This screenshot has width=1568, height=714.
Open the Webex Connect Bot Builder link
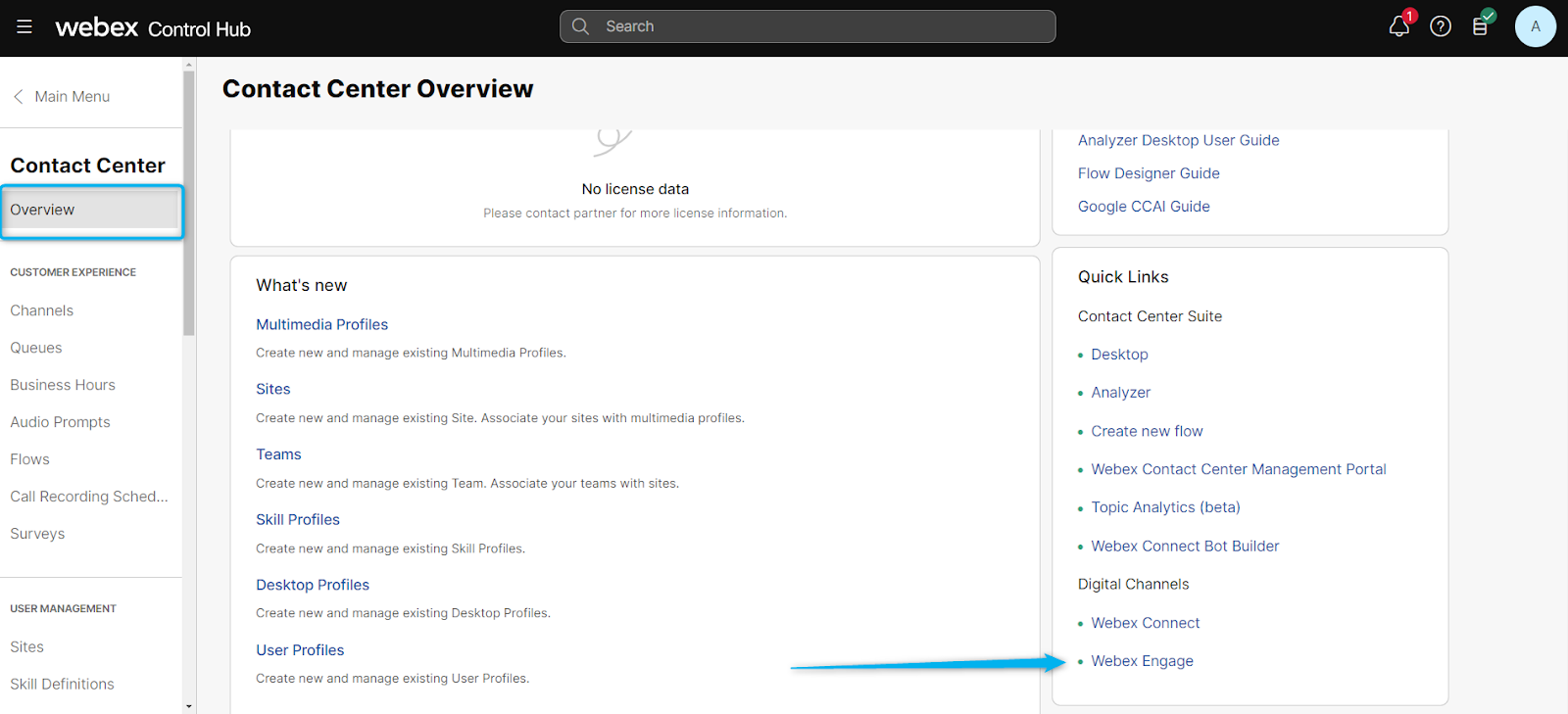pos(1185,547)
